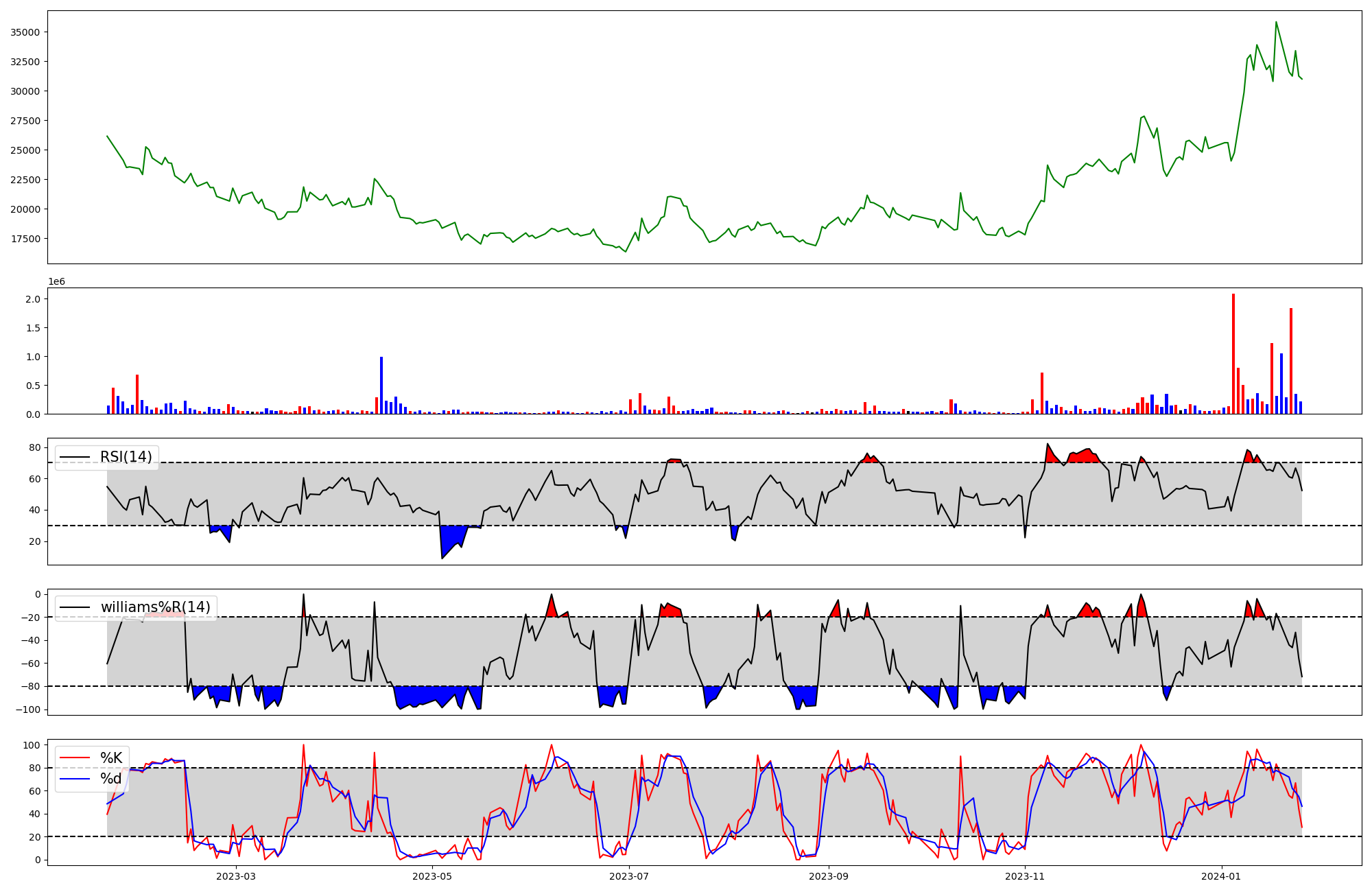Click the highest peak of the green price line

coord(1276,23)
